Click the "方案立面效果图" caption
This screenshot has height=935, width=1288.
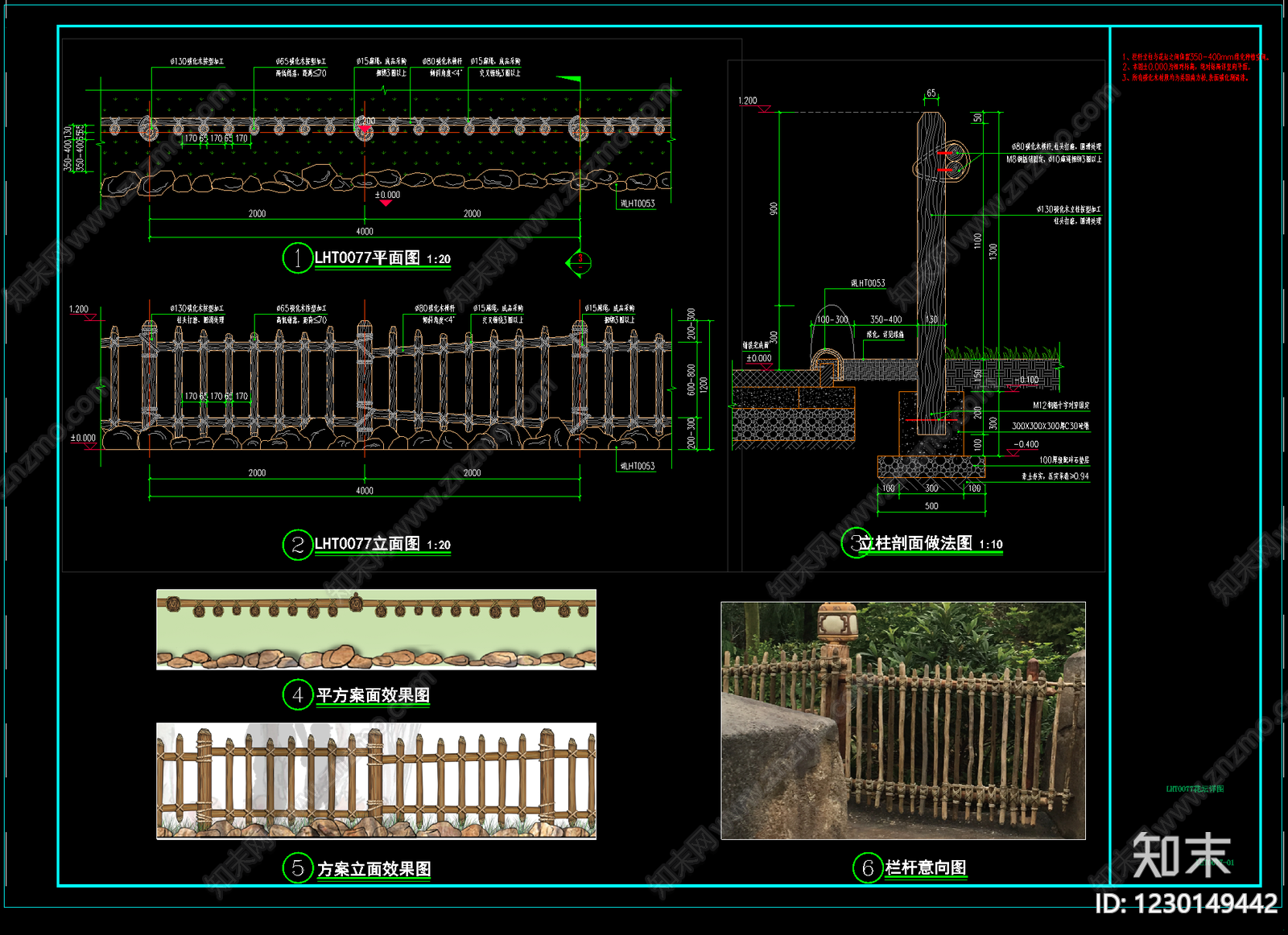coord(374,869)
